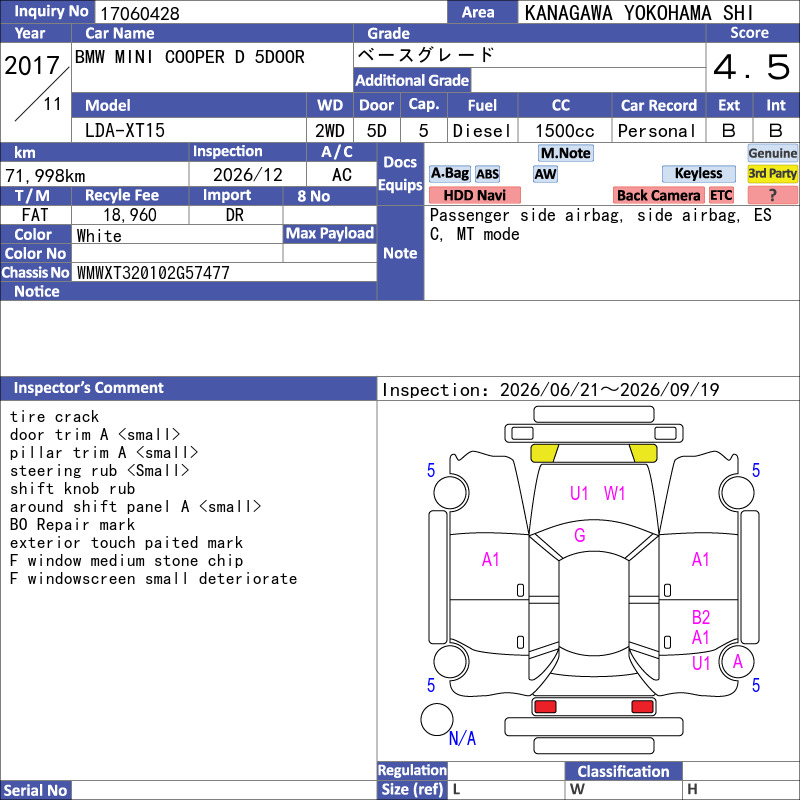Image resolution: width=800 pixels, height=800 pixels.
Task: Select the 3rd Party yellow badge
Action: point(772,173)
